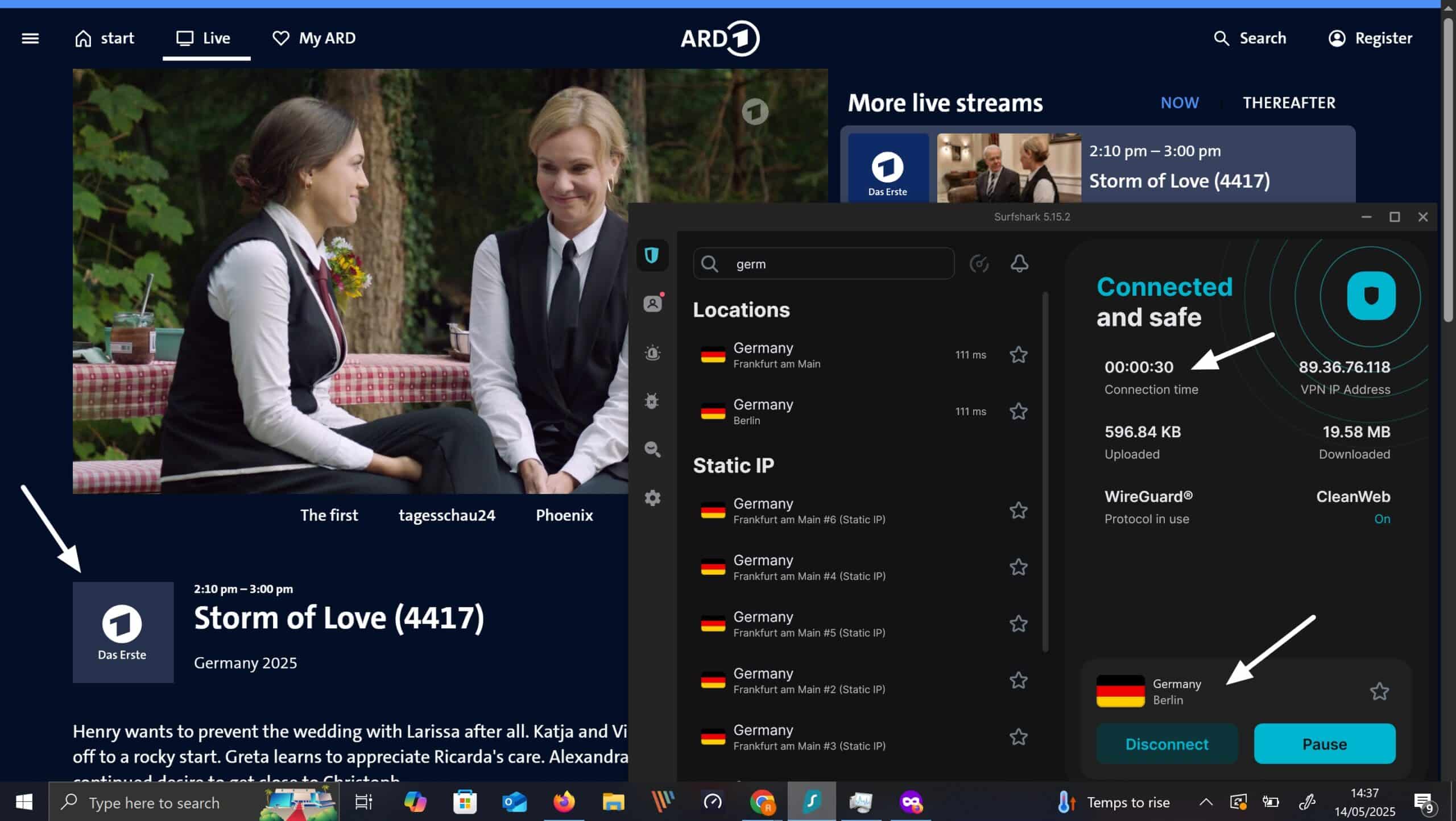This screenshot has height=821, width=1456.
Task: Open the Live tab on ARD
Action: [x=204, y=38]
